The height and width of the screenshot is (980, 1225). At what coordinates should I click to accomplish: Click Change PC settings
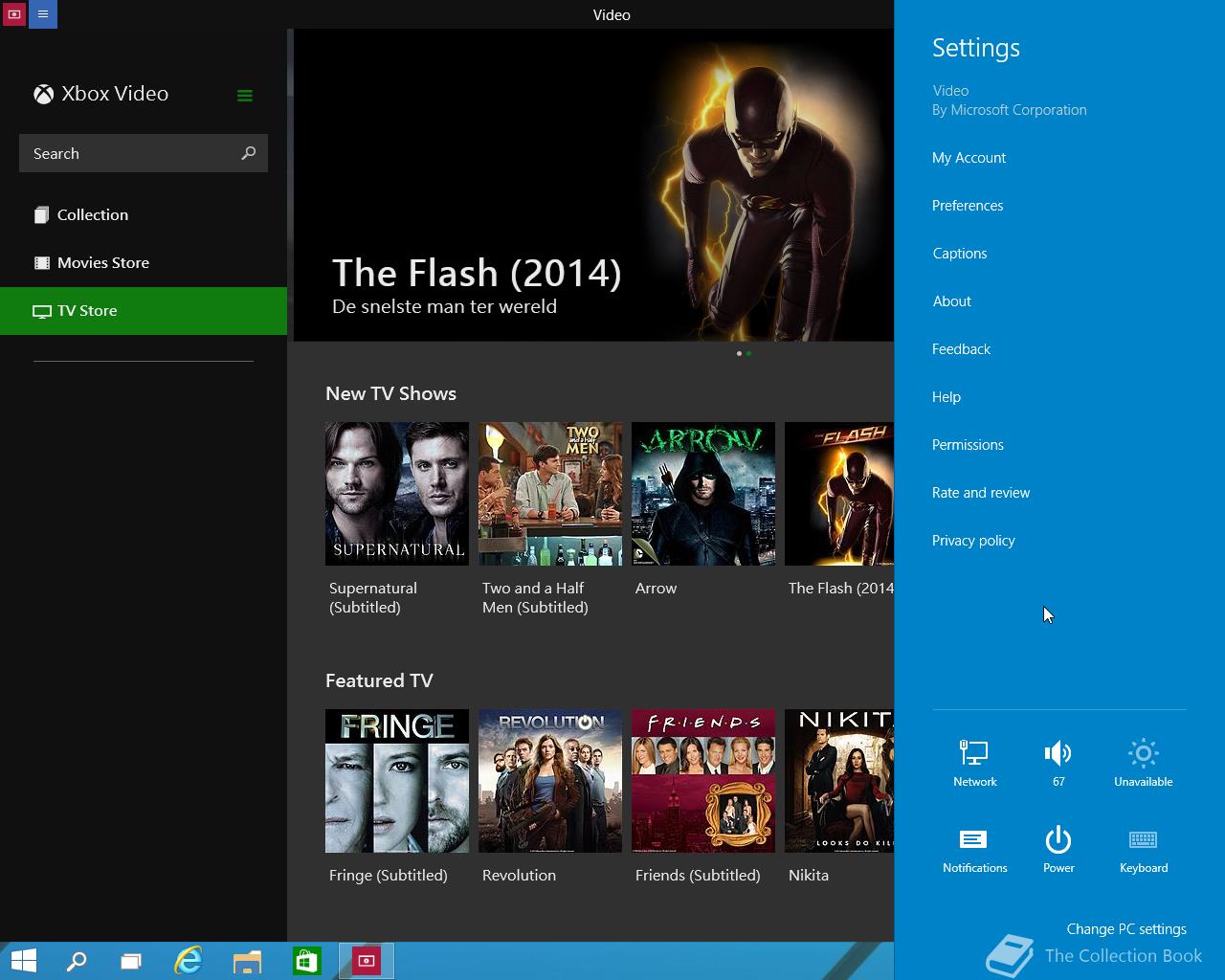tap(1126, 929)
